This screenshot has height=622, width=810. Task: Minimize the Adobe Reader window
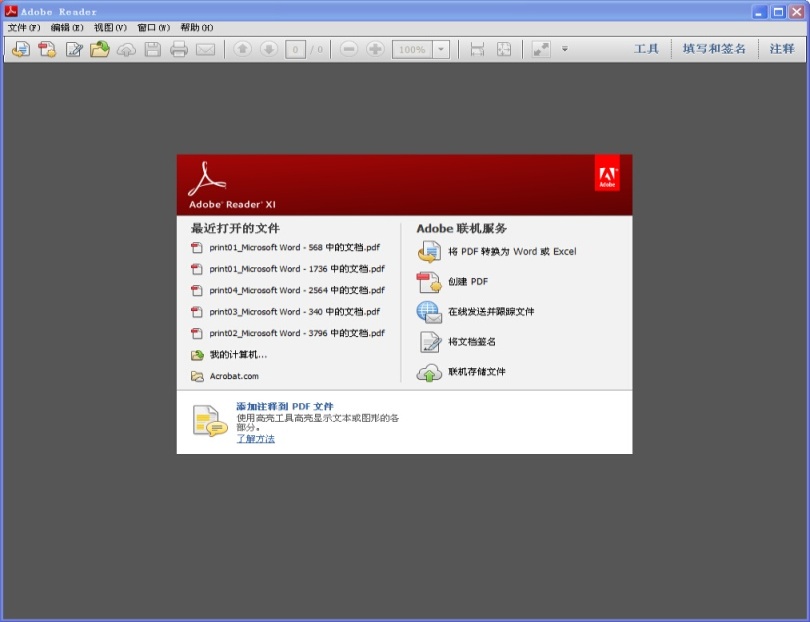coord(759,12)
